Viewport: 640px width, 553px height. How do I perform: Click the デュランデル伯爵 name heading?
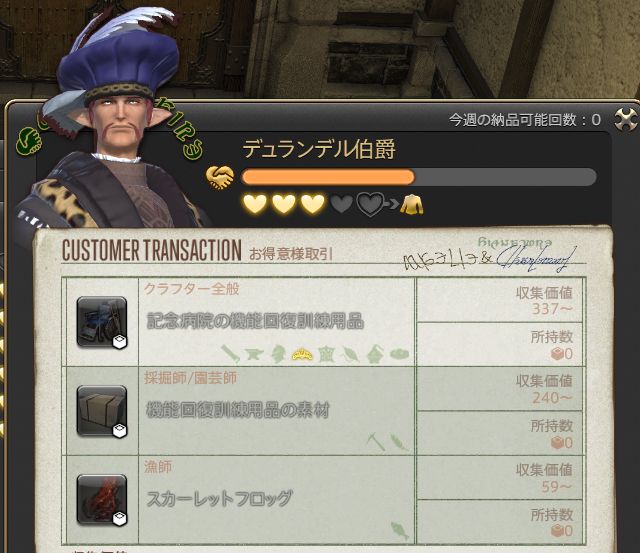click(x=319, y=149)
